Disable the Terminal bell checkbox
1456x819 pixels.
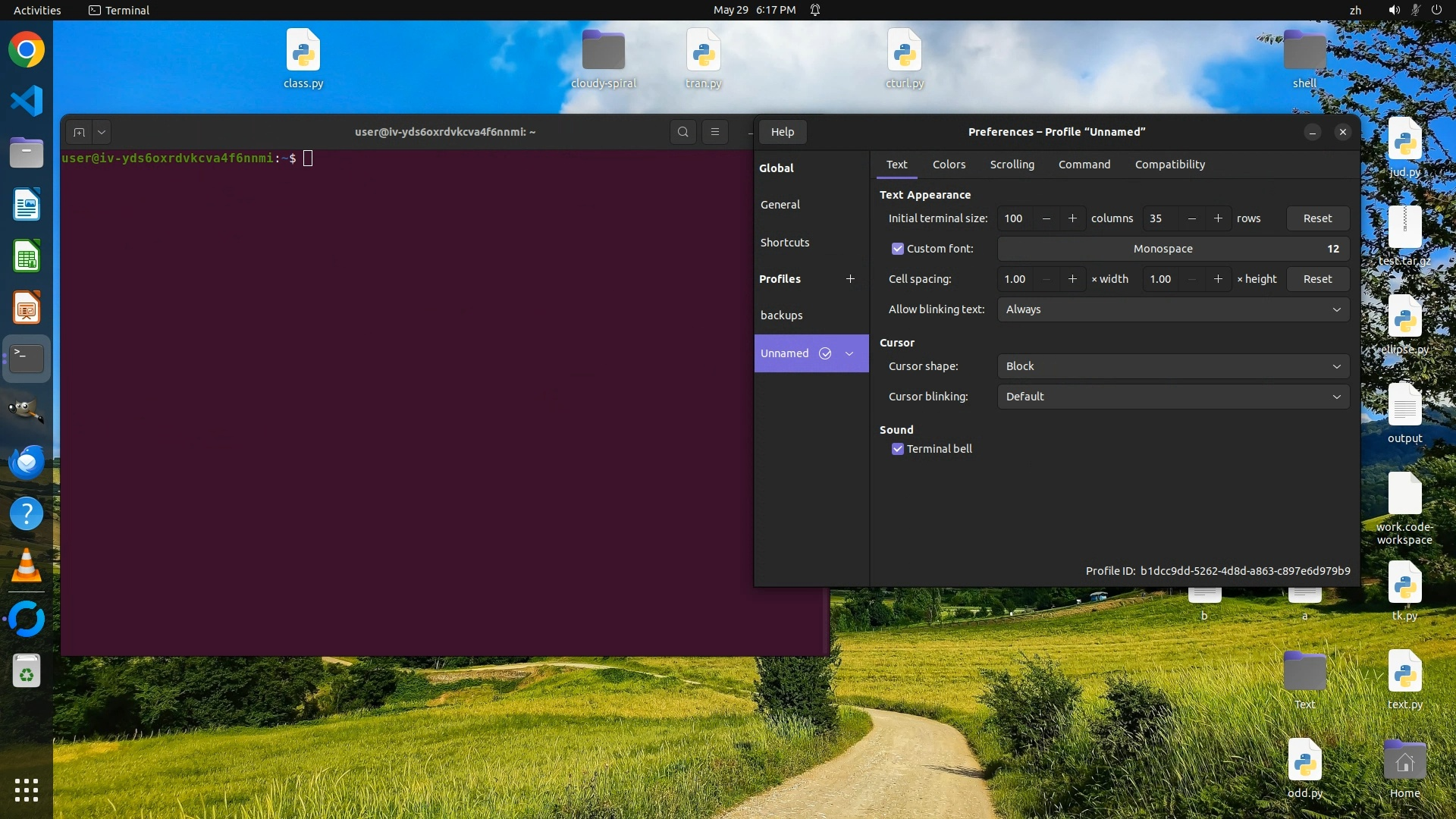pyautogui.click(x=898, y=449)
